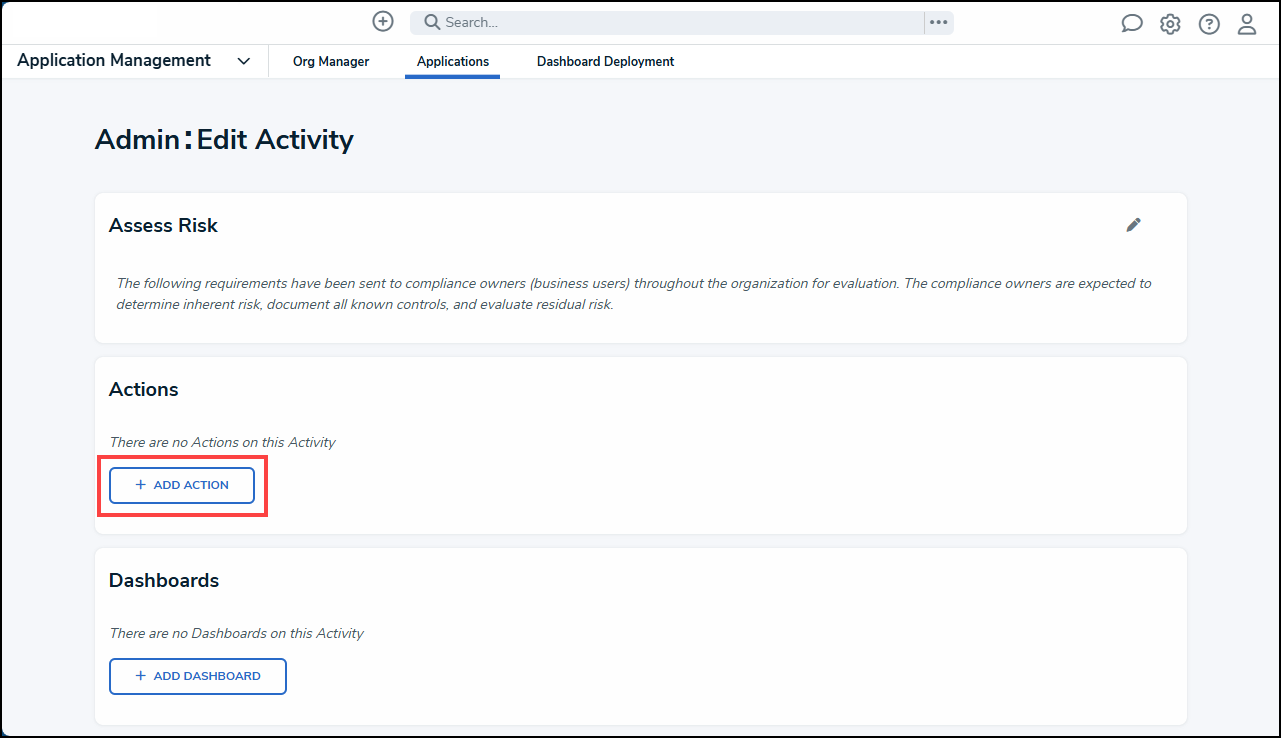Expand the Application Management dropdown chevron
1281x738 pixels.
244,61
